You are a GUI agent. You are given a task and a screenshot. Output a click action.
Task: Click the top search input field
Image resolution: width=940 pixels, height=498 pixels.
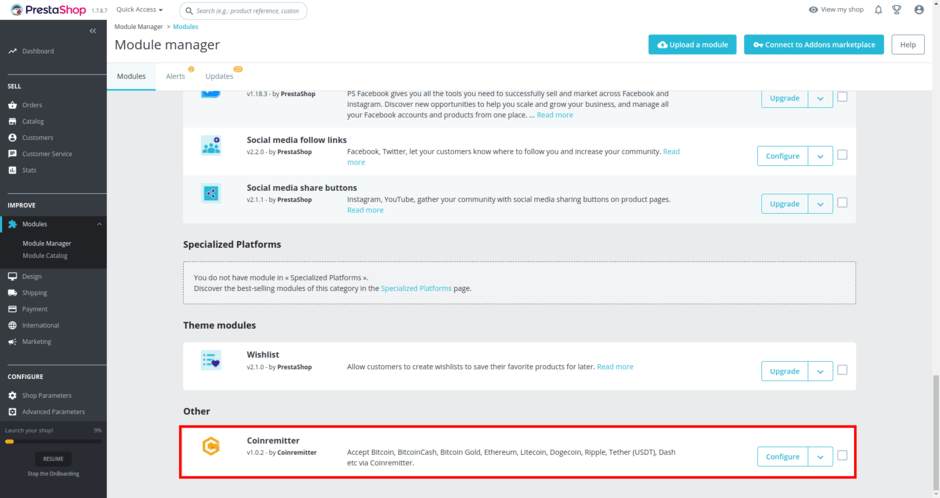pos(250,11)
